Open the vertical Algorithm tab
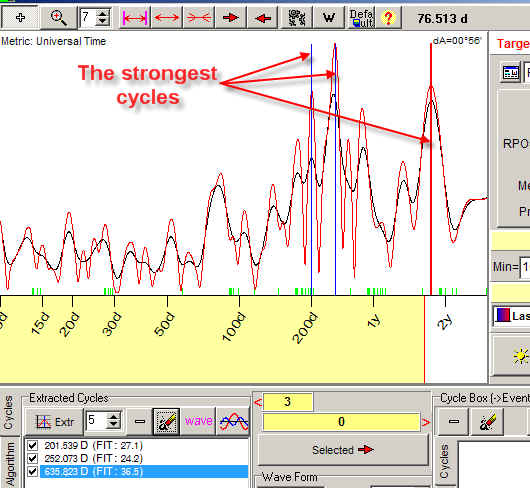The image size is (530, 488). coord(10,464)
